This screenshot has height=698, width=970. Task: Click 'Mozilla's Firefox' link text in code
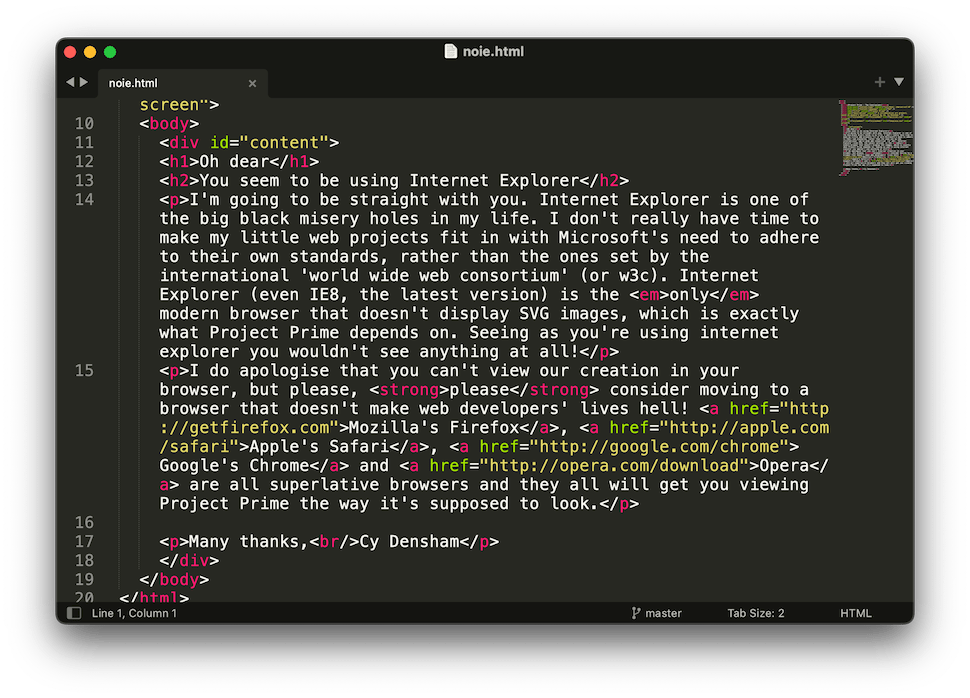(x=434, y=428)
